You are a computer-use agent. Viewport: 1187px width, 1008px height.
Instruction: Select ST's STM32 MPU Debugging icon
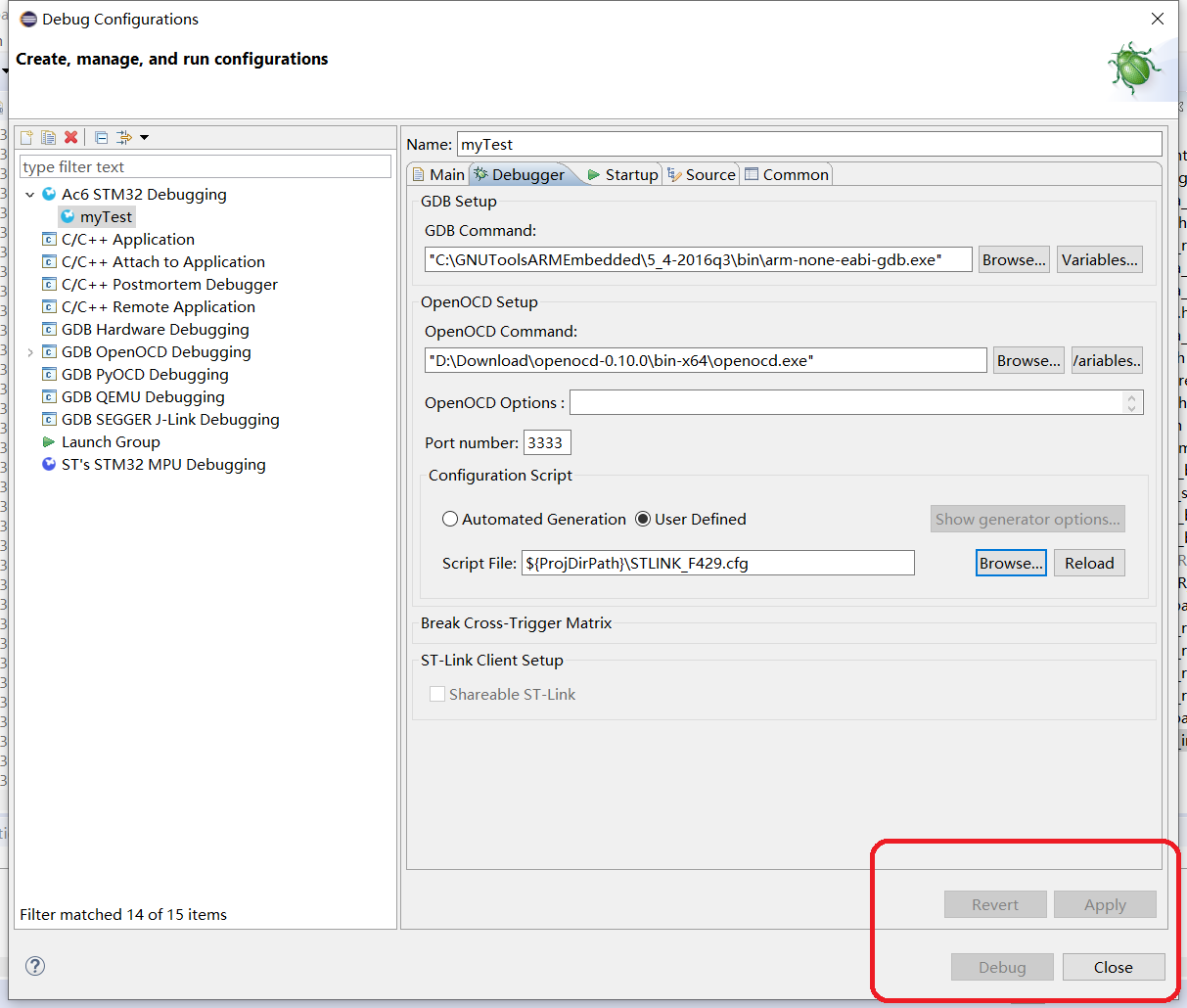[x=49, y=465]
